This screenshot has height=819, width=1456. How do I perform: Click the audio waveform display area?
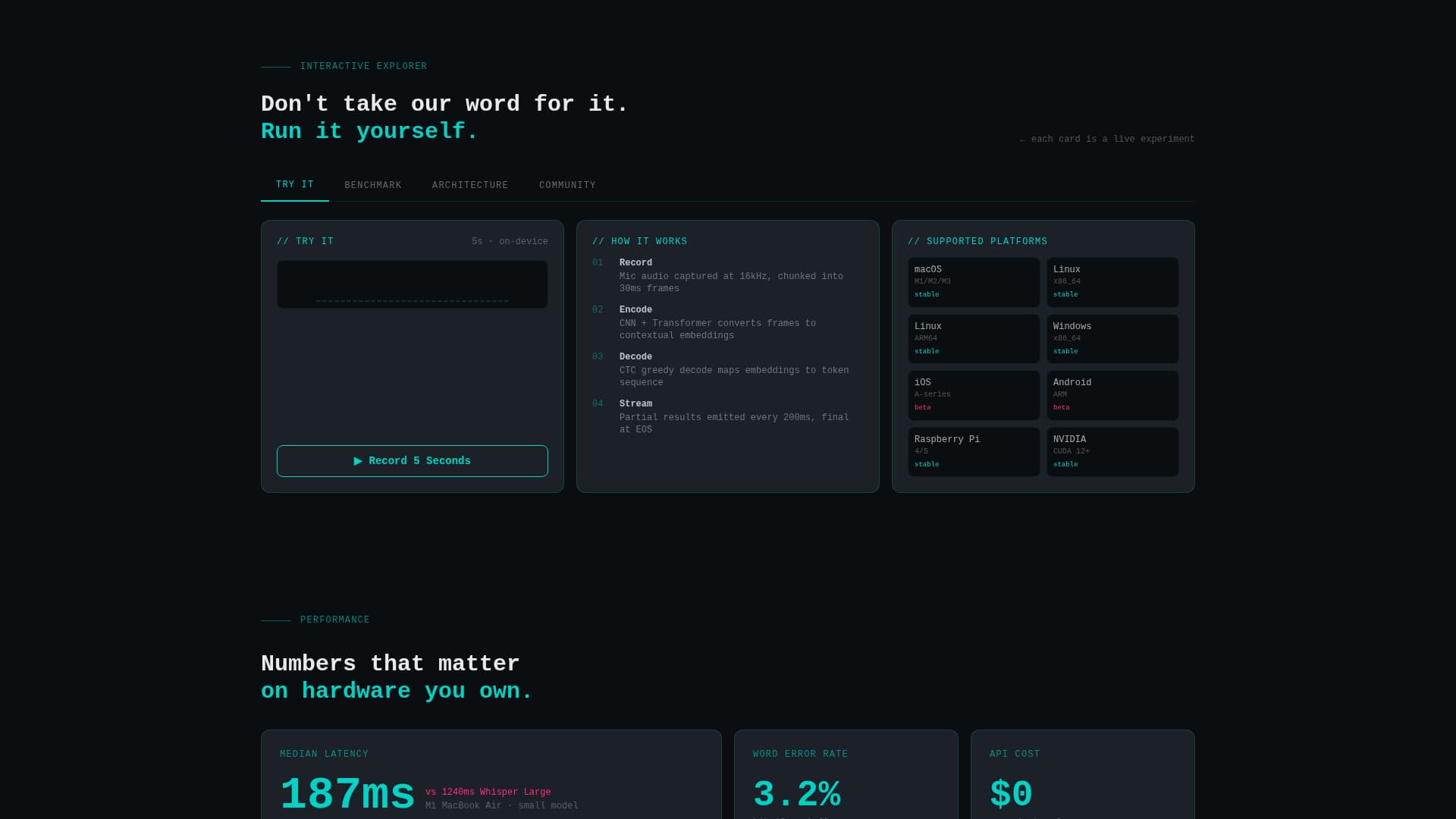413,284
